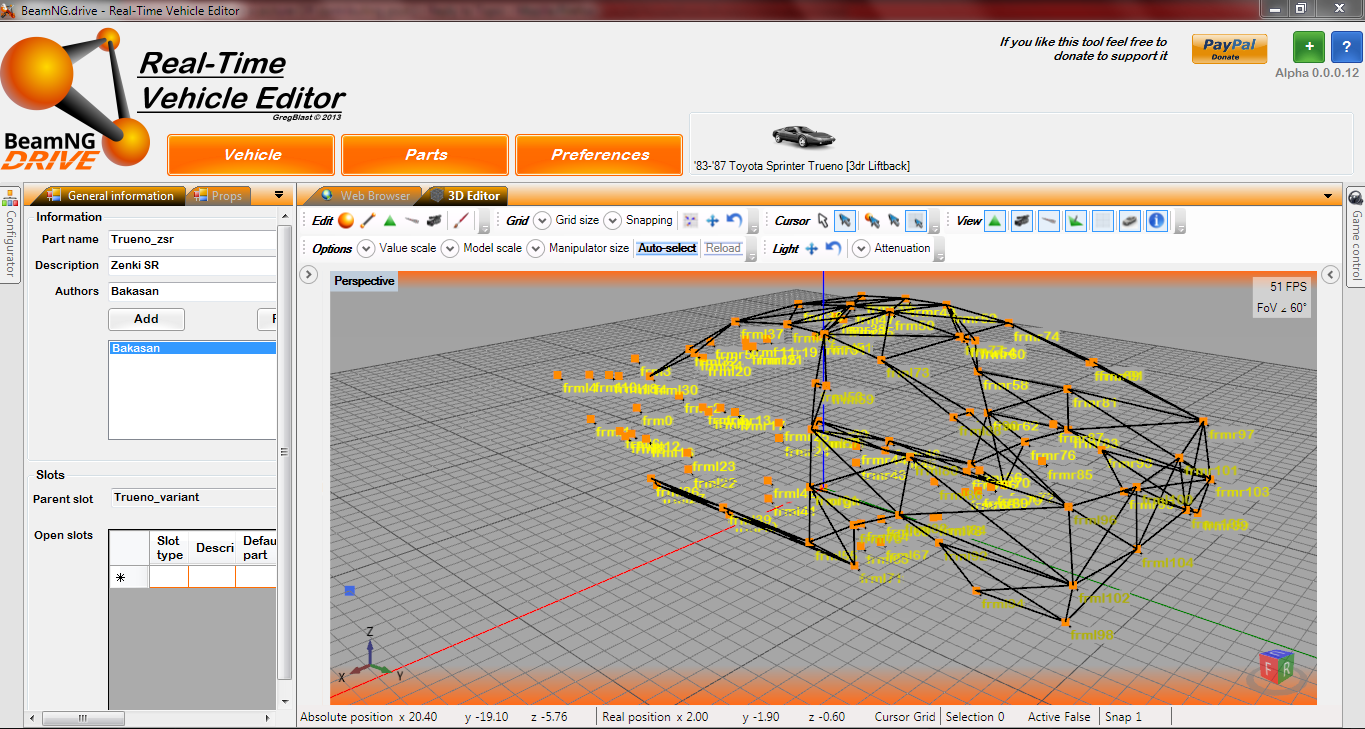Image resolution: width=1365 pixels, height=729 pixels.
Task: Select the beam edit tool icon
Action: tap(368, 221)
